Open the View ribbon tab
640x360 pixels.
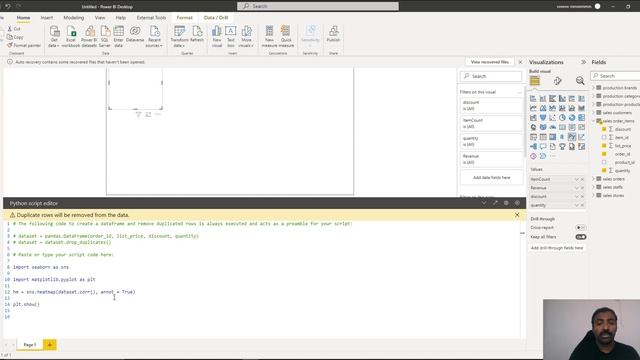click(100, 18)
